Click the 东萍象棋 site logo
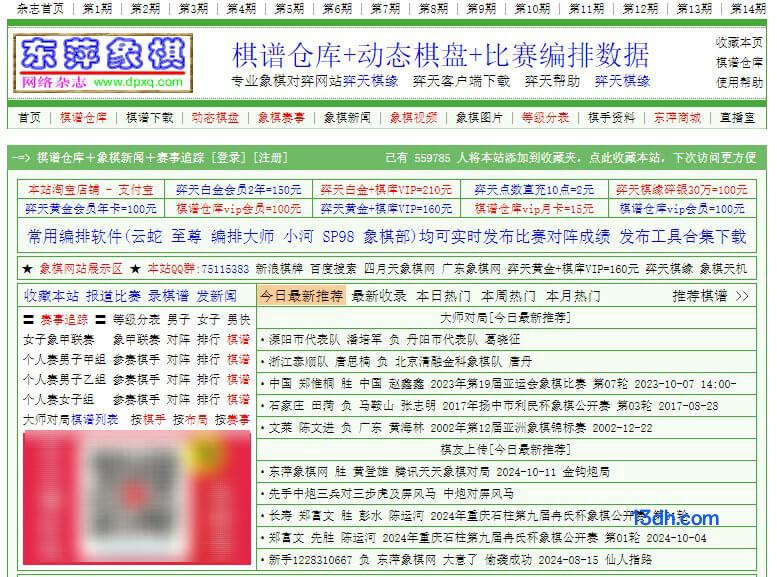The image size is (777, 577). coord(103,63)
